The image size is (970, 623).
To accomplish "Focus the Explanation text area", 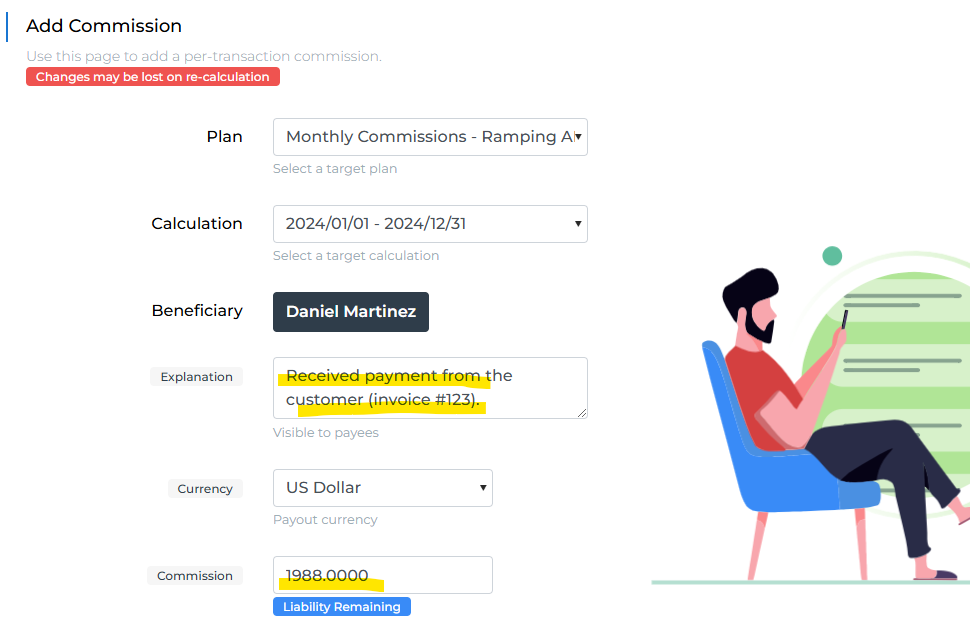I will (430, 388).
